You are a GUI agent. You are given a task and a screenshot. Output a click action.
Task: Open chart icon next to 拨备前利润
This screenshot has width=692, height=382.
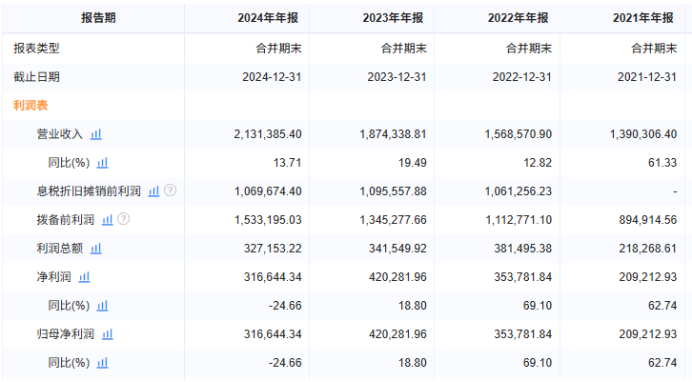tap(108, 220)
